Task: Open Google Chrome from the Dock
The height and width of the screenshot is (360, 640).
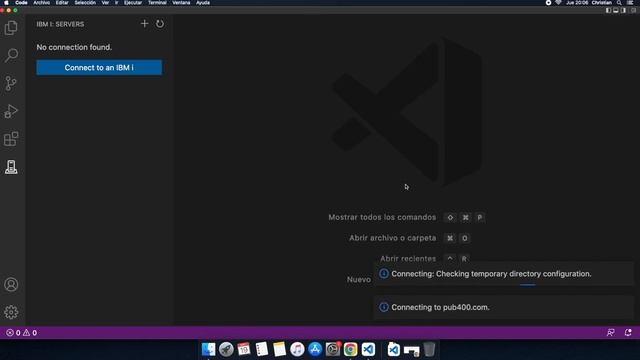Action: [350, 349]
